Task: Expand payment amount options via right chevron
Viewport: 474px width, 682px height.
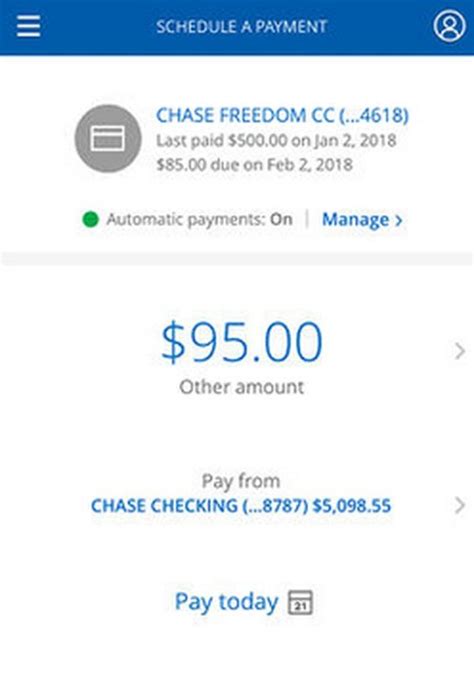Action: pos(460,351)
